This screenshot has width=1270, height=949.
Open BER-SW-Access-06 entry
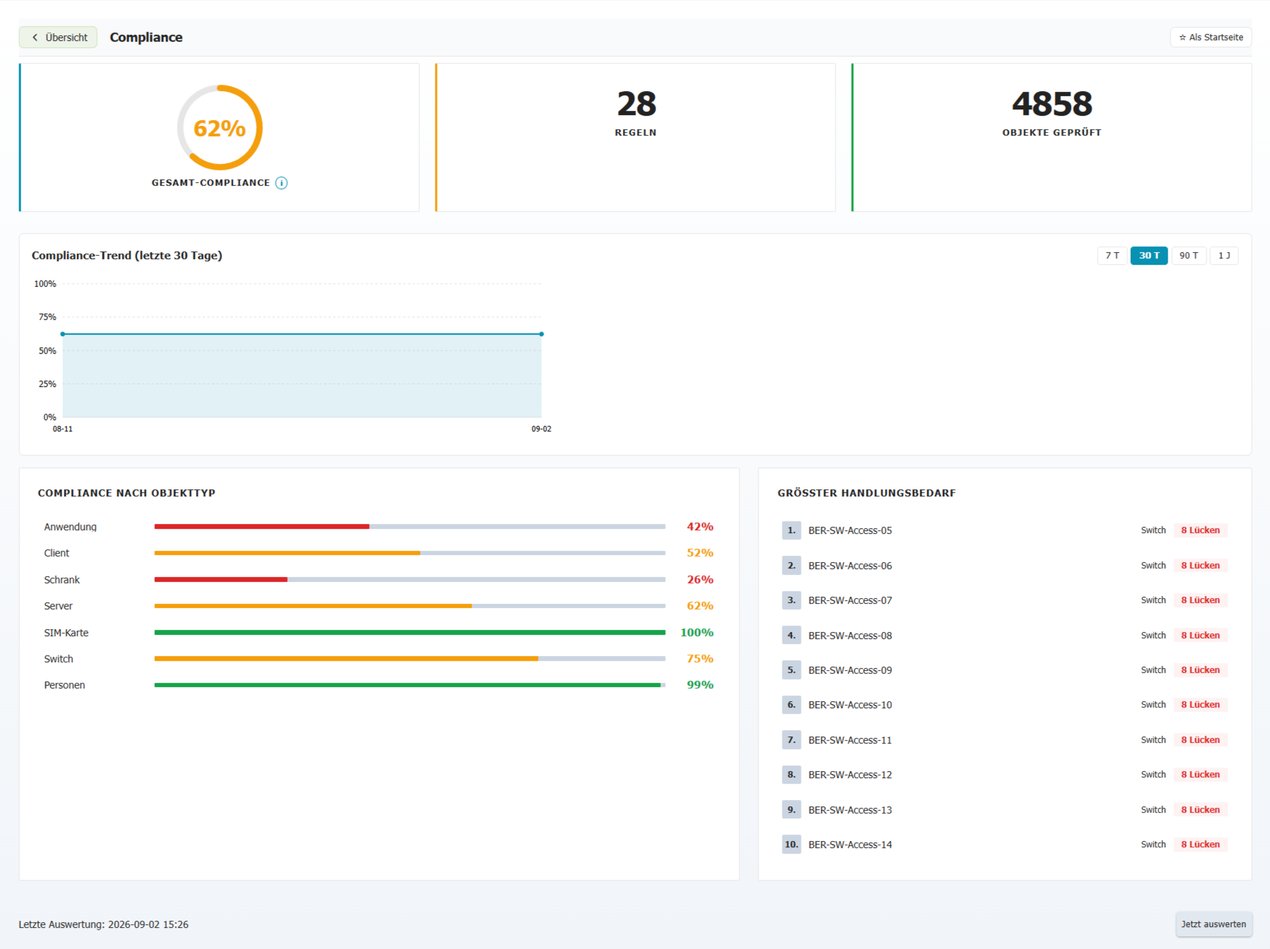coord(1004,565)
